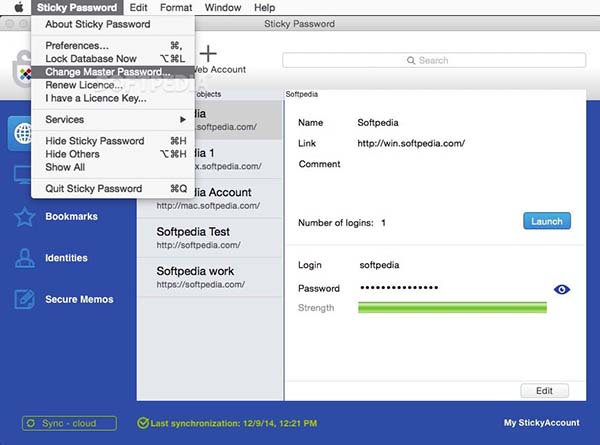Image resolution: width=600 pixels, height=445 pixels.
Task: Click Last synchronization status text
Action: 233,423
